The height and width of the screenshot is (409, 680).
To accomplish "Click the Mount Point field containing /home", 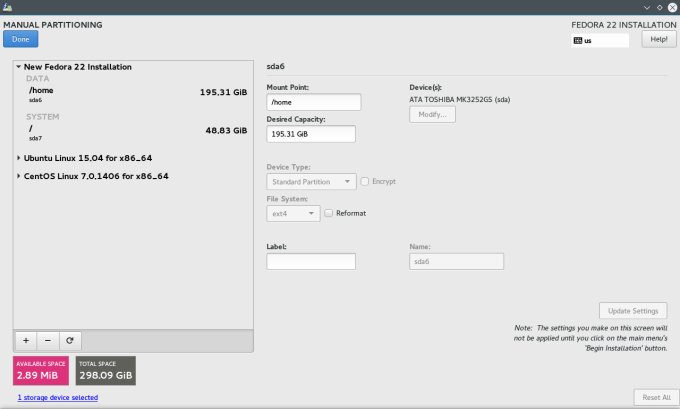I will point(314,102).
